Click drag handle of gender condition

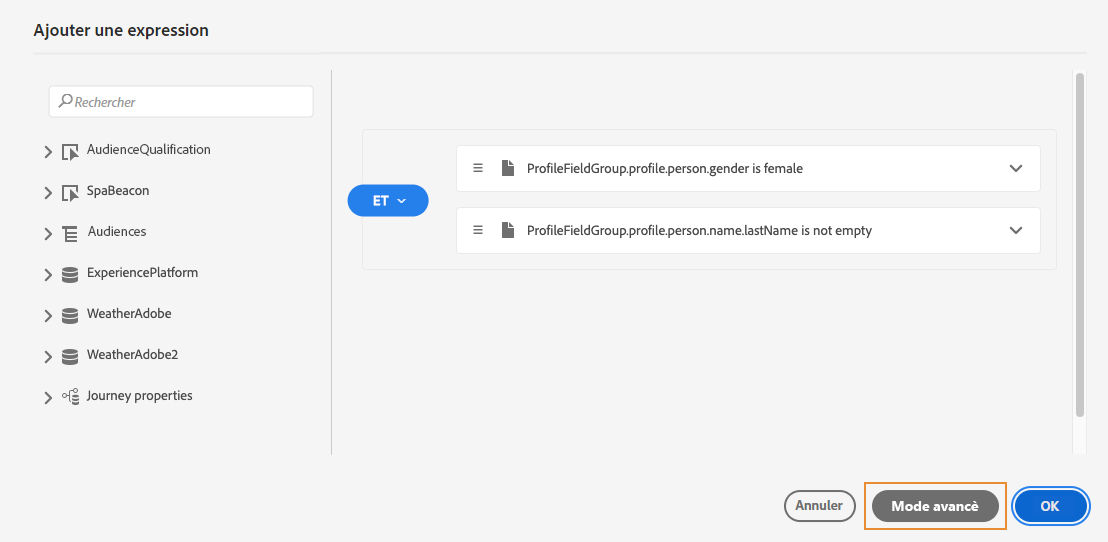[x=478, y=168]
